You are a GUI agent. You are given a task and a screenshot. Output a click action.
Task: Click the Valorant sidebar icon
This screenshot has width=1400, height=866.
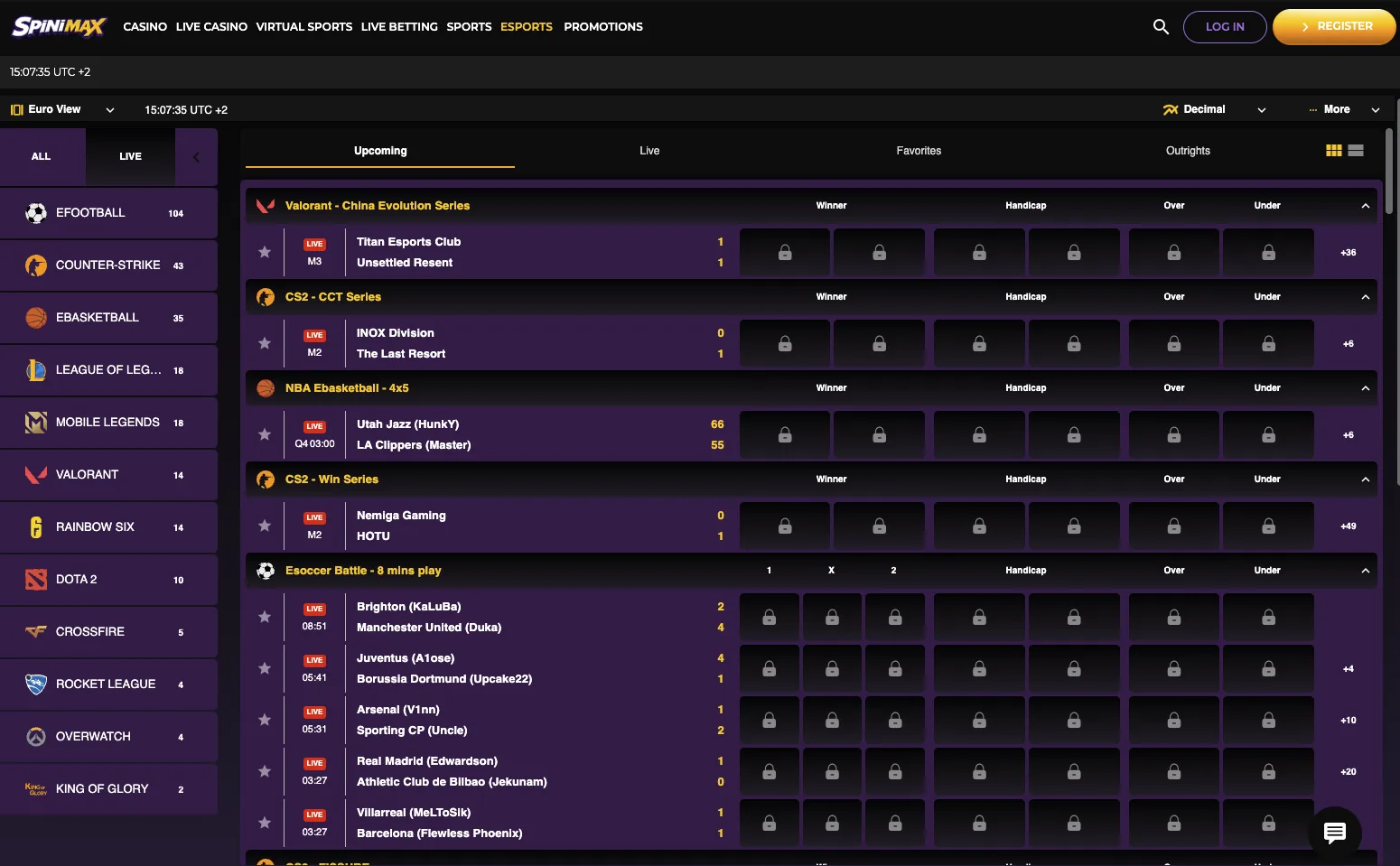pos(36,475)
